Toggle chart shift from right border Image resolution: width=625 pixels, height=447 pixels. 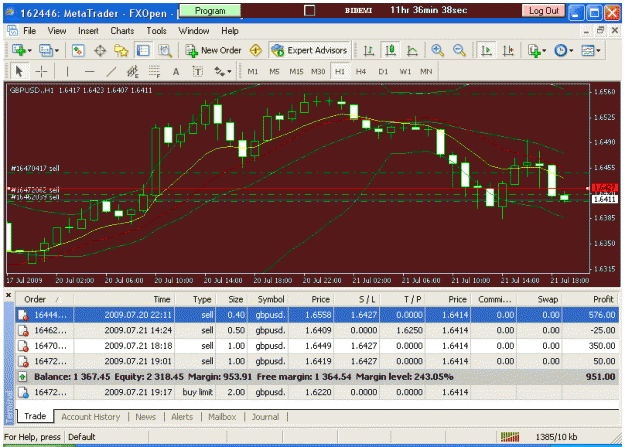pyautogui.click(x=508, y=51)
